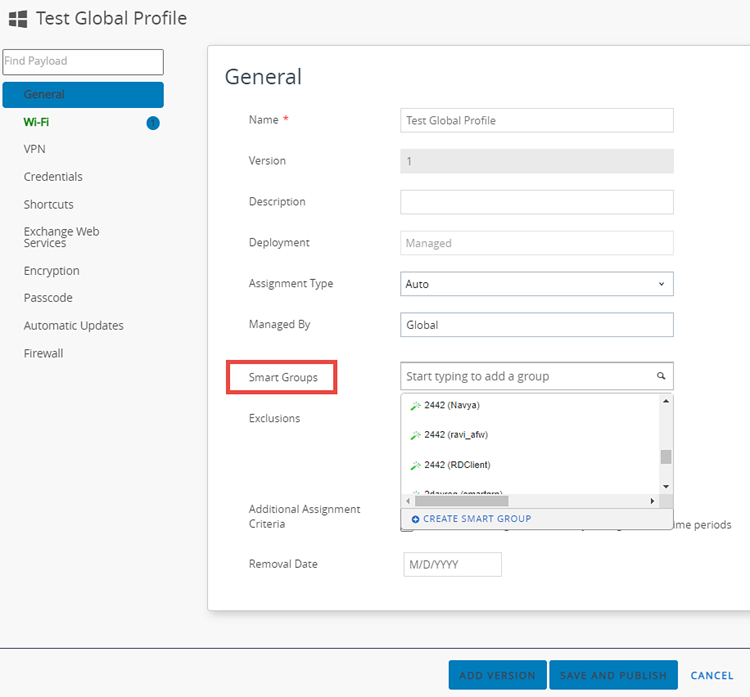The image size is (750, 697).
Task: Click the wand icon beside 2442 (Navya)
Action: pos(415,406)
